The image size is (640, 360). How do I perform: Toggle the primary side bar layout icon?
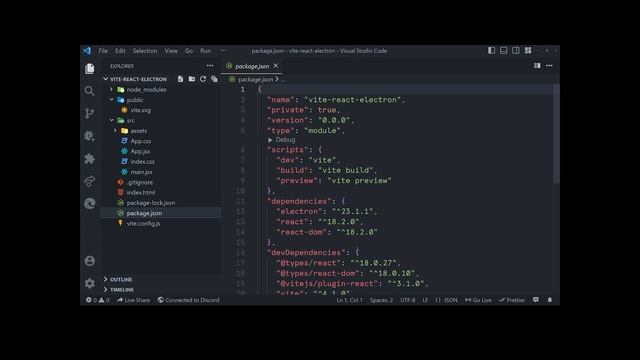[491, 51]
